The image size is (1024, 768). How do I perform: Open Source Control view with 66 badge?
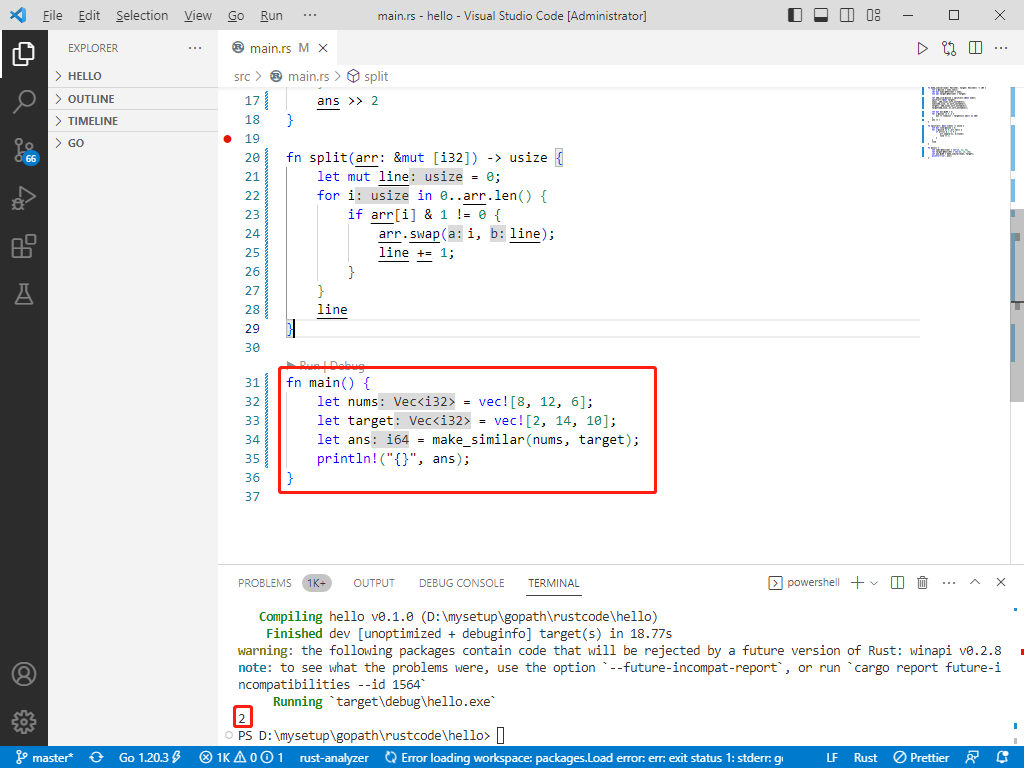[24, 150]
